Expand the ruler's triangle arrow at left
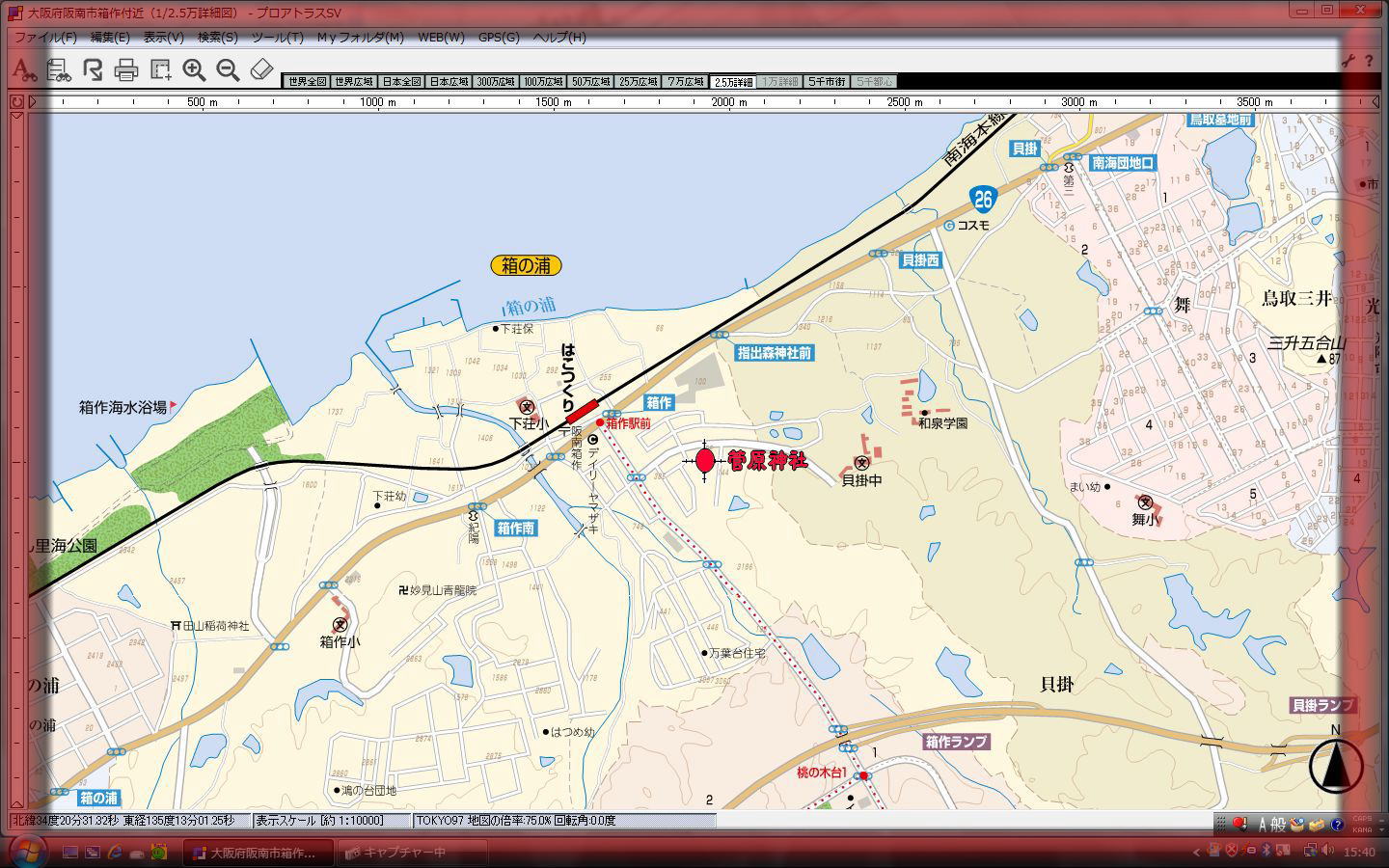1389x868 pixels. (33, 101)
